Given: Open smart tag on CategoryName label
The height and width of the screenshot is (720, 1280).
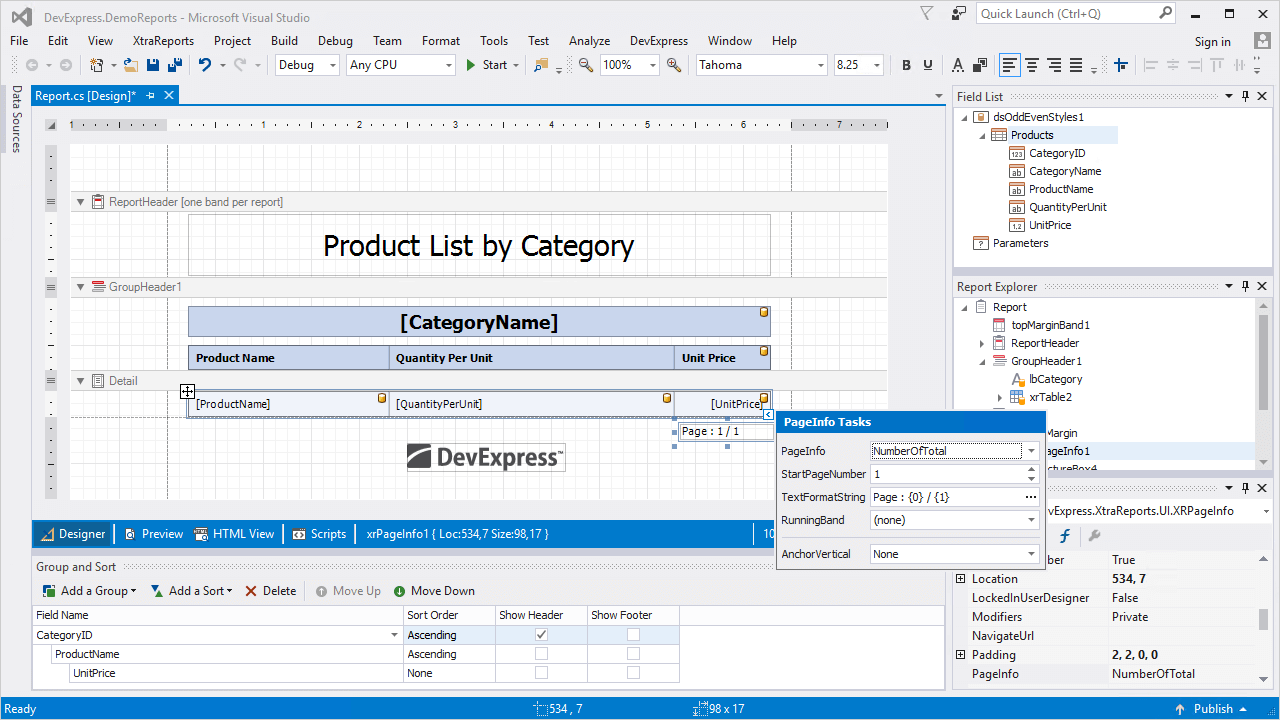Looking at the screenshot, I should coord(765,313).
